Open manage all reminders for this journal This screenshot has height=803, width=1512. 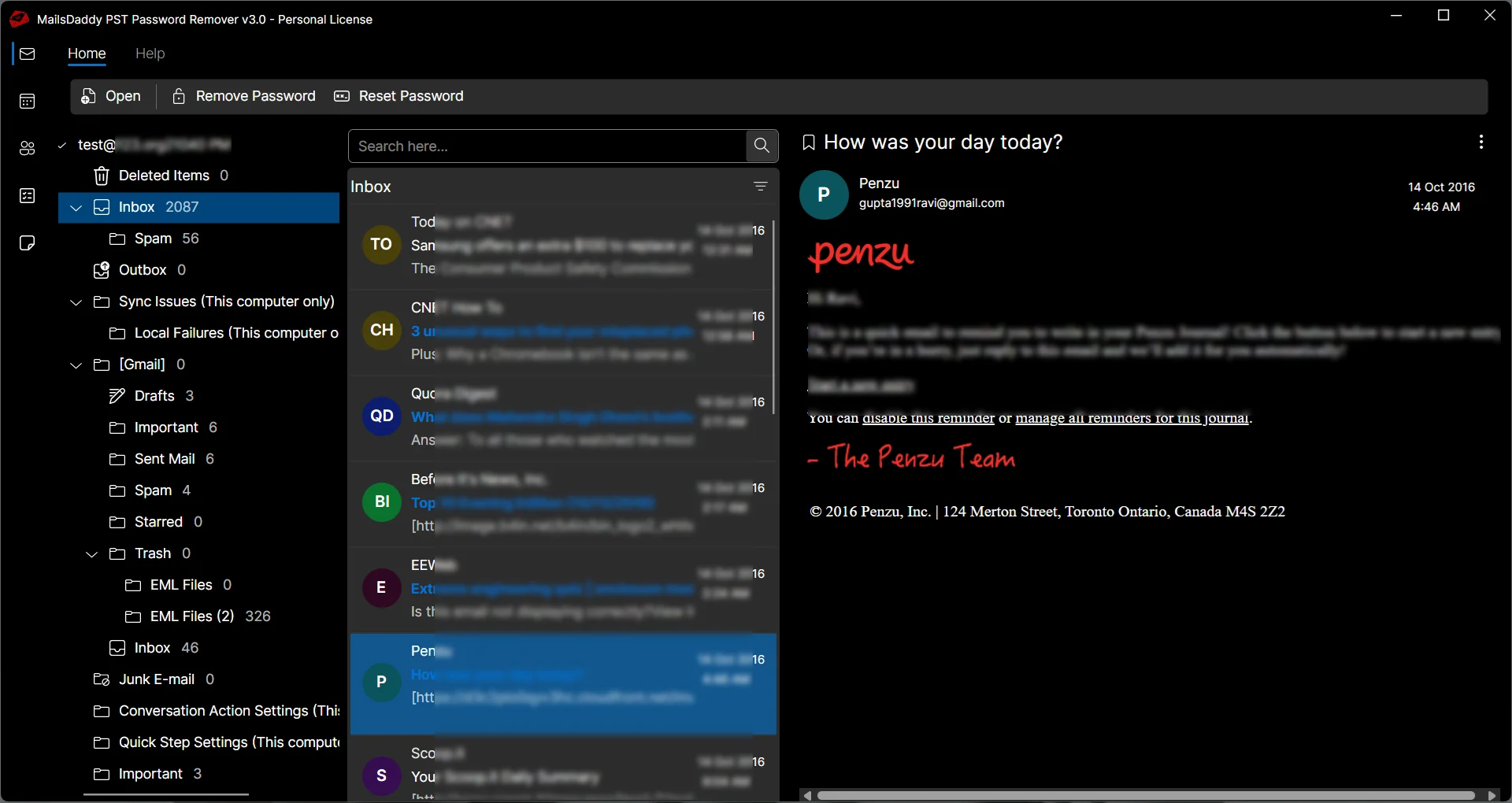point(1132,418)
